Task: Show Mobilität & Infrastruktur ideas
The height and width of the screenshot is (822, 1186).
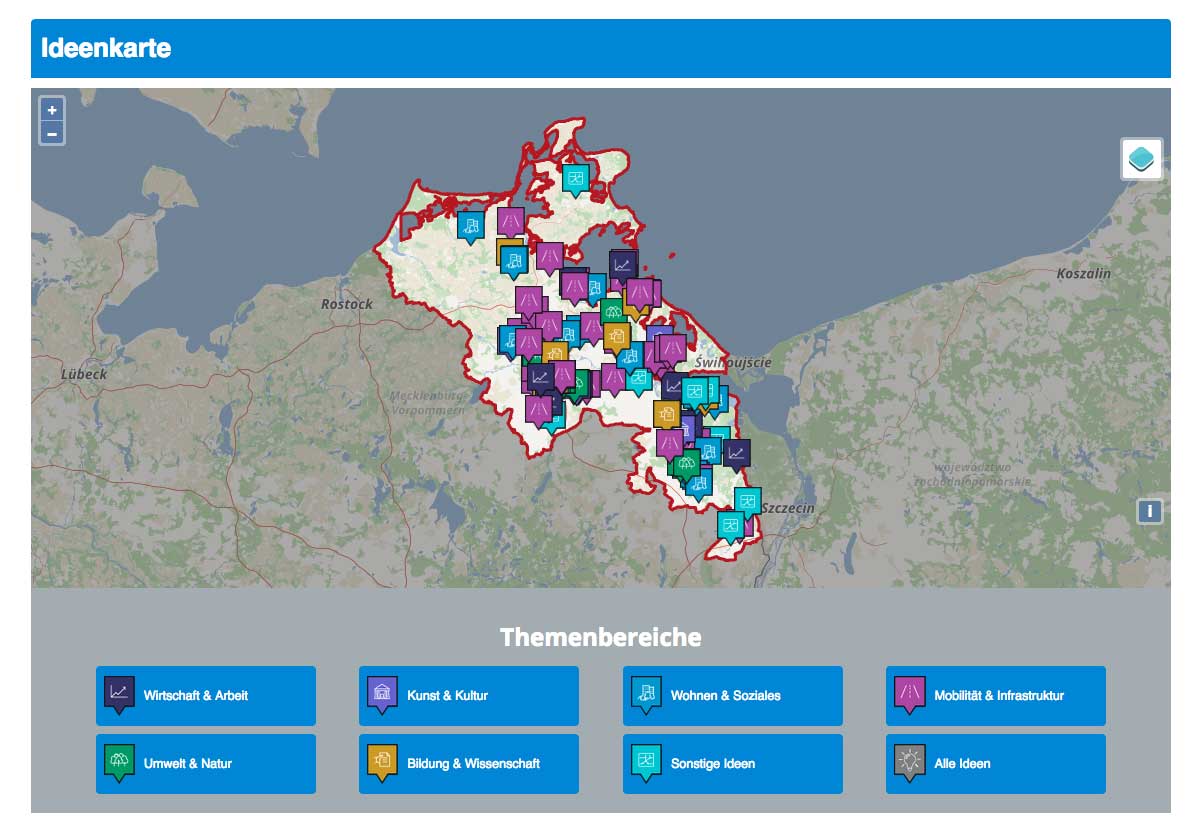Action: [995, 695]
